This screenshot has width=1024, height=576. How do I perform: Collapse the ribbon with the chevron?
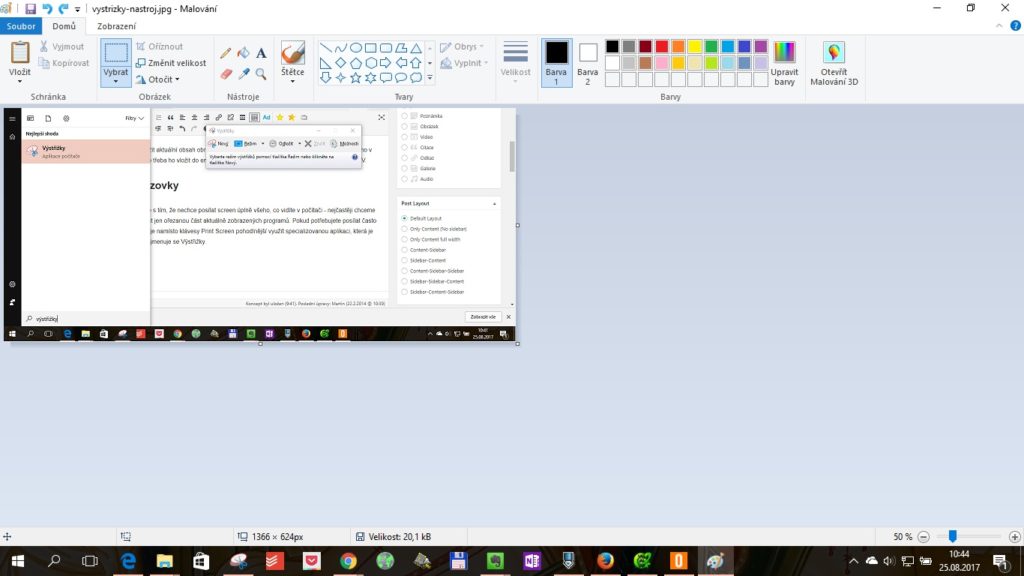(x=999, y=26)
